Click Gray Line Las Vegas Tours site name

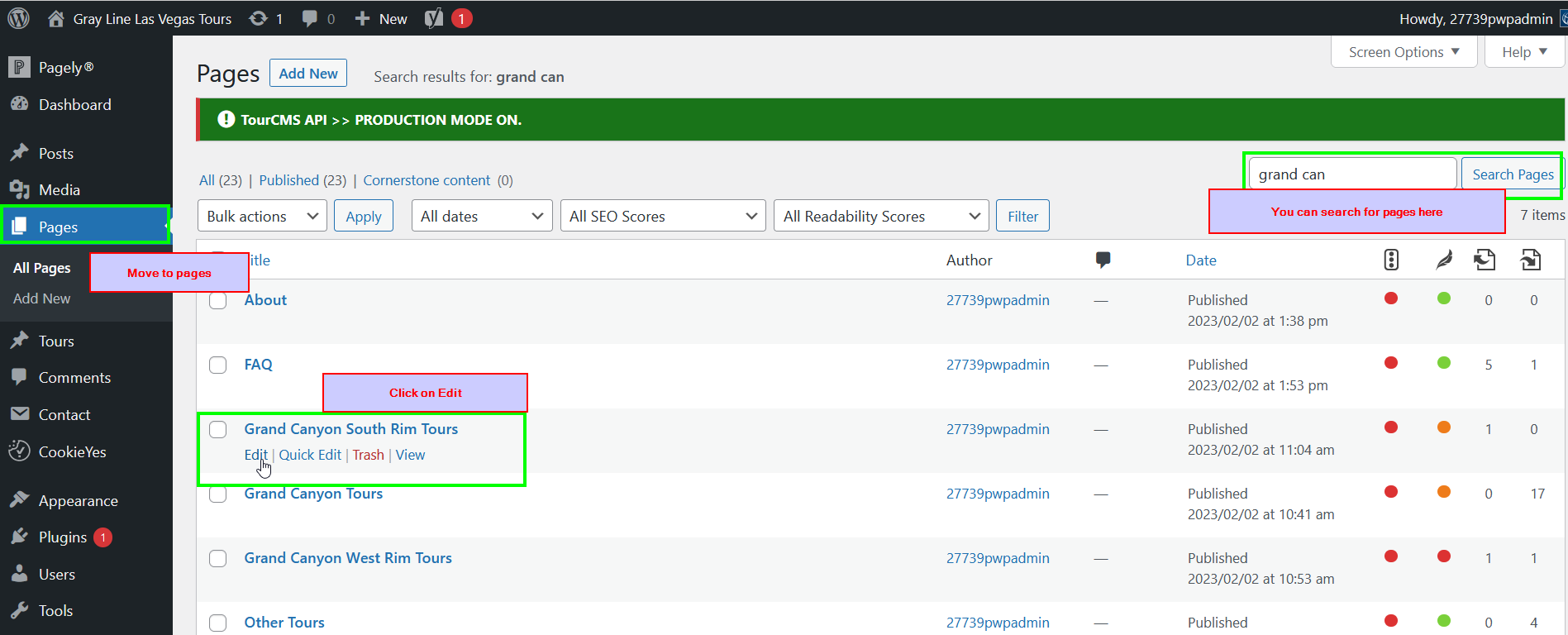click(152, 19)
